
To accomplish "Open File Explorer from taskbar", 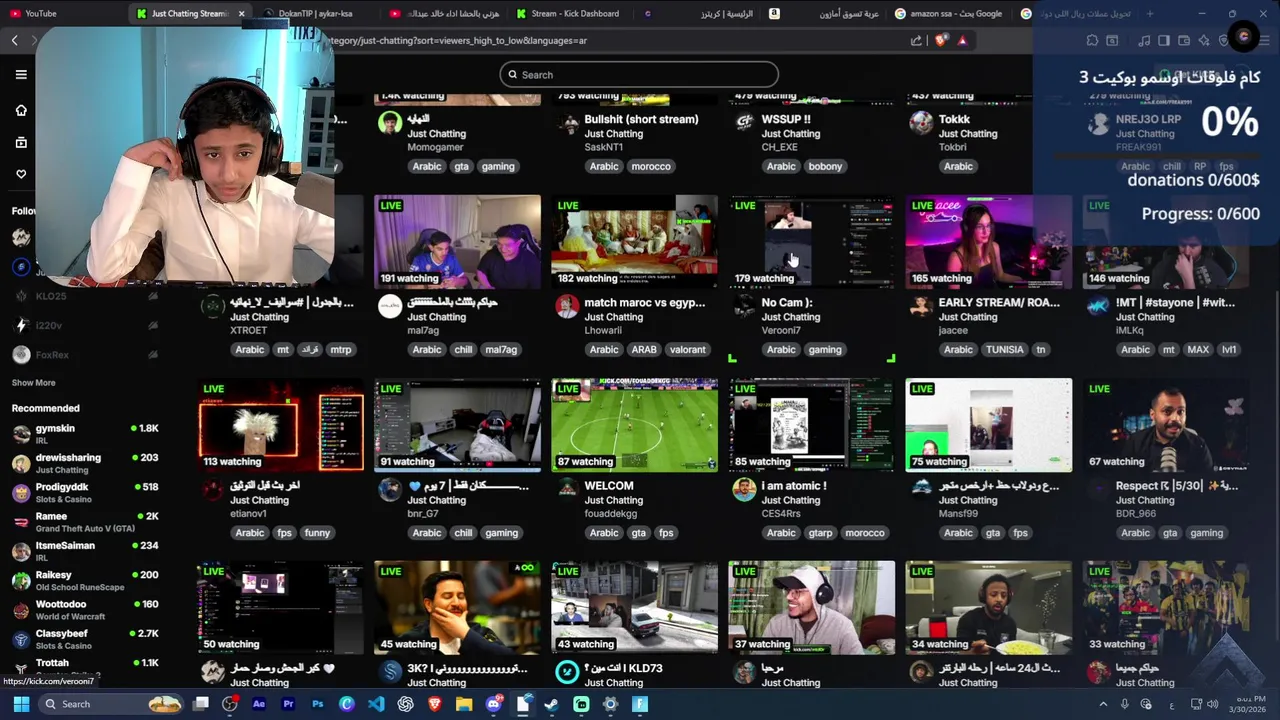I will point(464,704).
